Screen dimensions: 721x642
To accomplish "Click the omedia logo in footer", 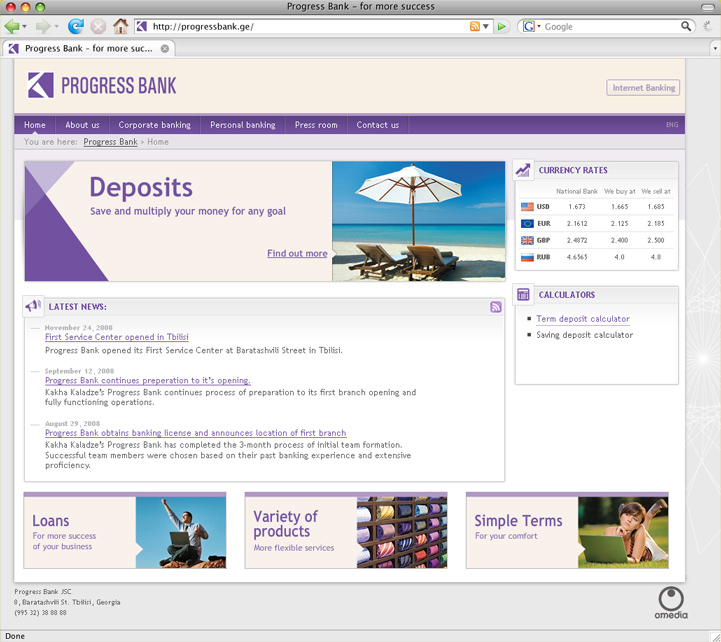I will tap(671, 602).
